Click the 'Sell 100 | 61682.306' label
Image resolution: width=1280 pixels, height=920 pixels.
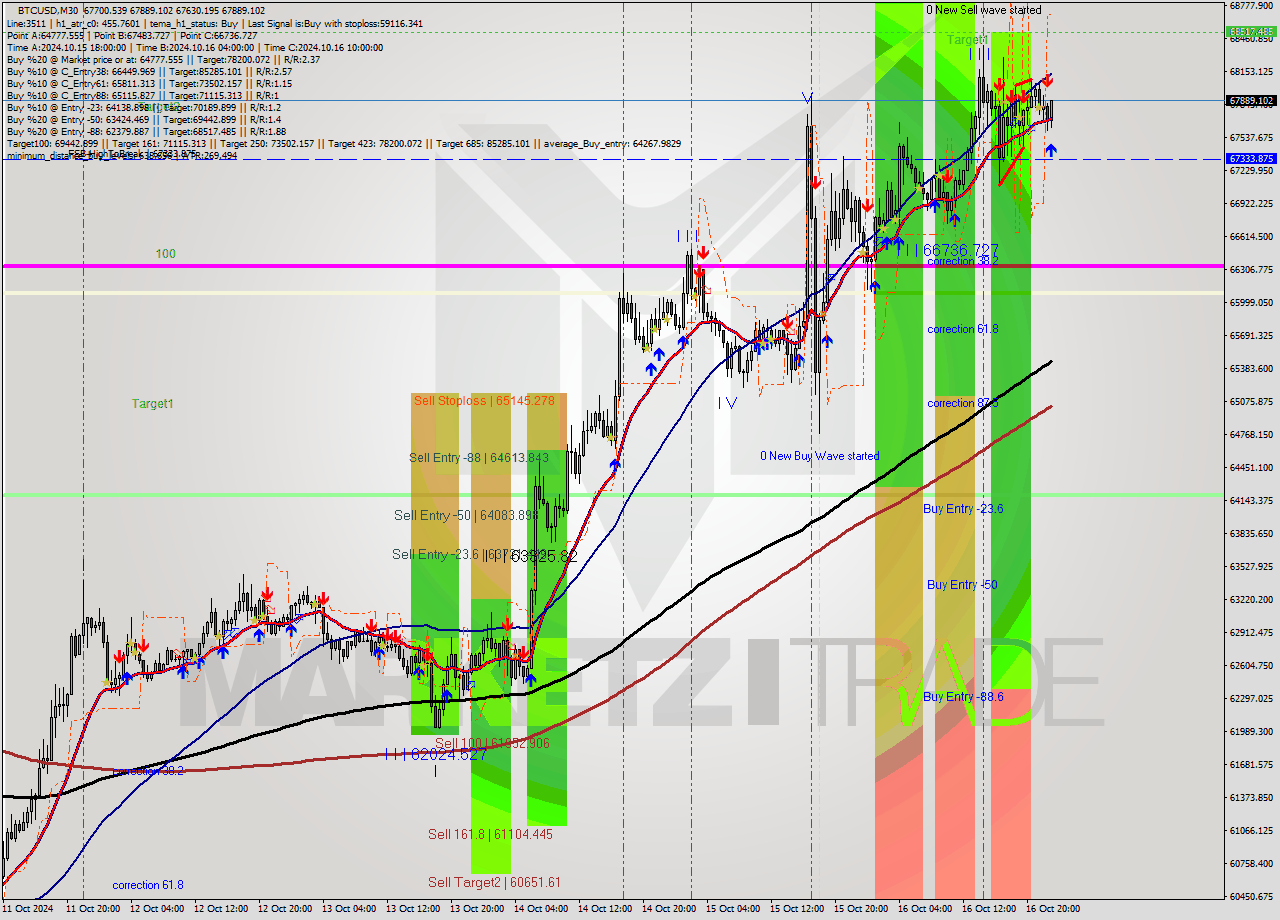492,743
